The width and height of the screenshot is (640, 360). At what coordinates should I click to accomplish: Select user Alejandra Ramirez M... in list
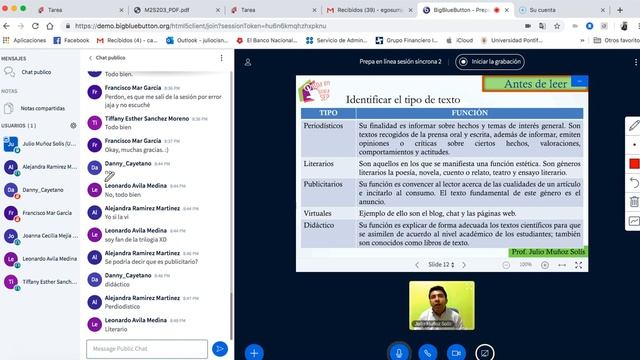pos(40,167)
